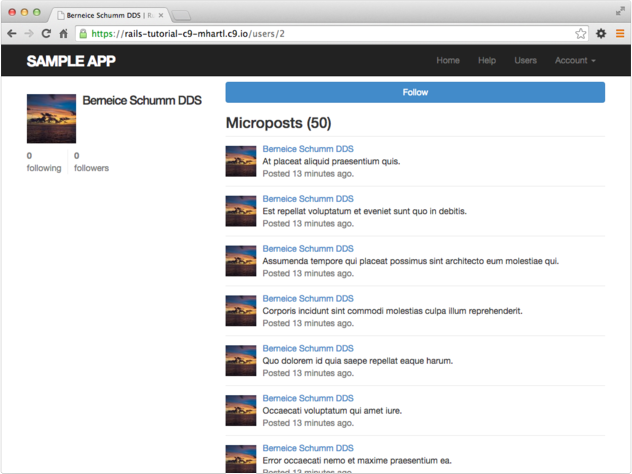Click the browser back arrow
632x474 pixels.
point(11,33)
